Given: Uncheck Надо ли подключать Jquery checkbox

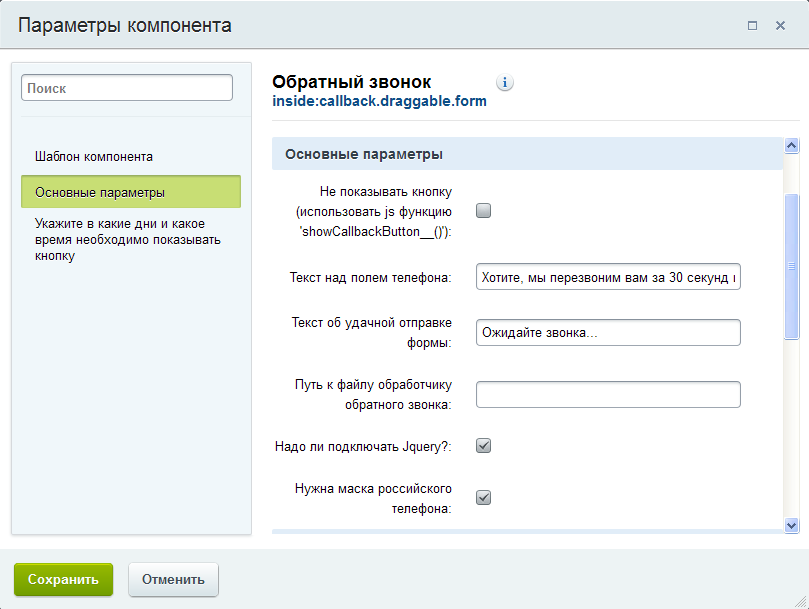Looking at the screenshot, I should point(484,446).
